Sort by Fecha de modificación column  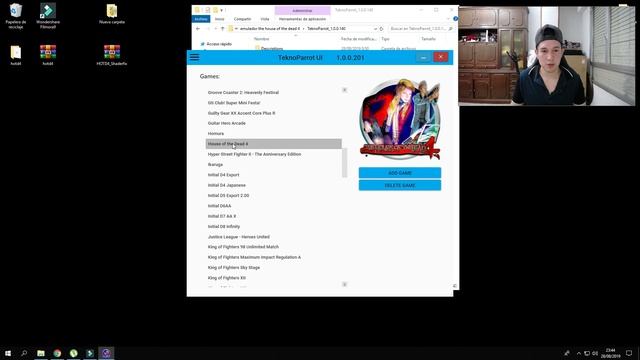(x=358, y=39)
